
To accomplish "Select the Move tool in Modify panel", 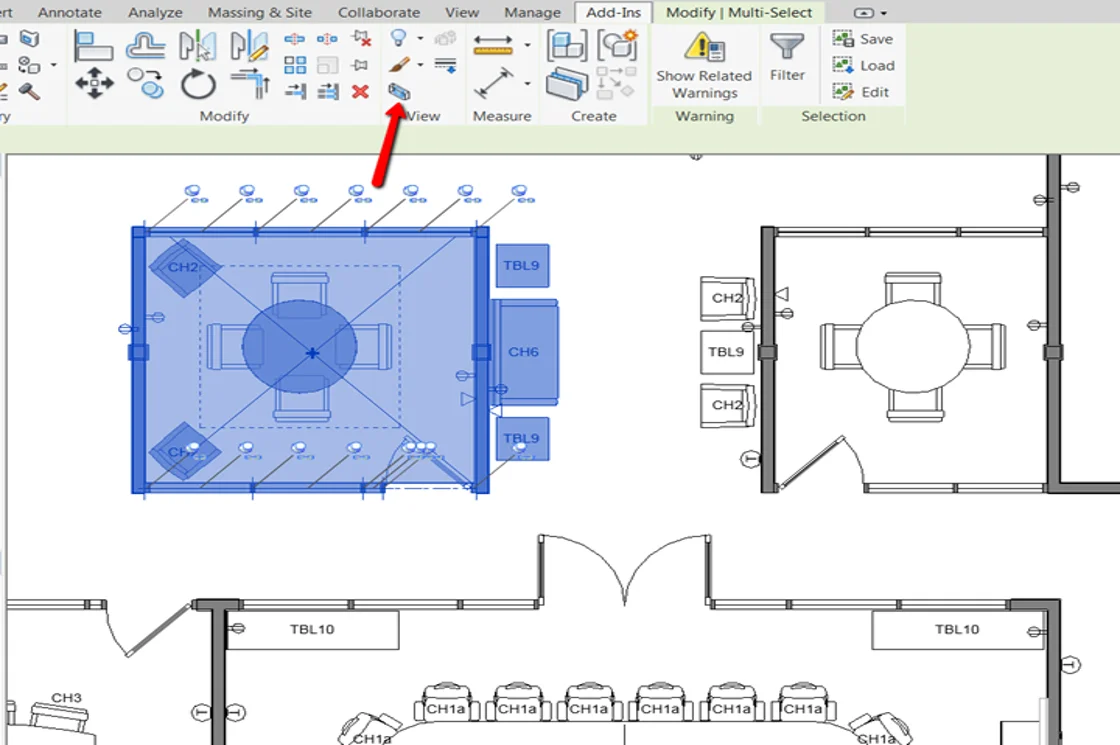I will coord(94,83).
